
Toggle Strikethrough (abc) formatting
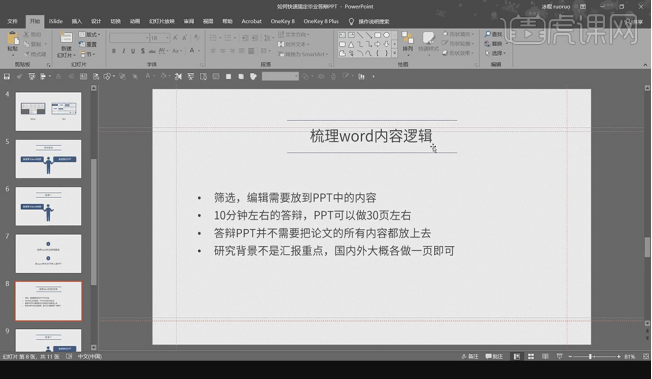click(x=152, y=51)
